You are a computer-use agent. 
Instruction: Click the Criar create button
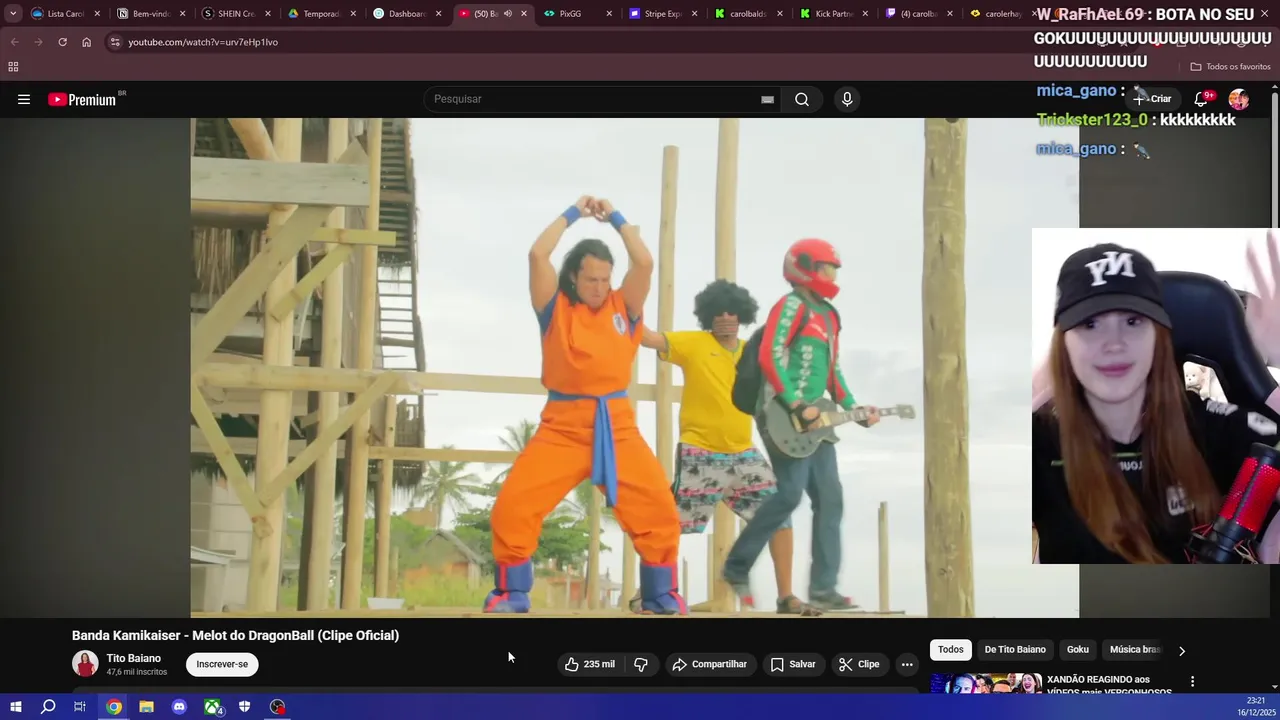1152,99
